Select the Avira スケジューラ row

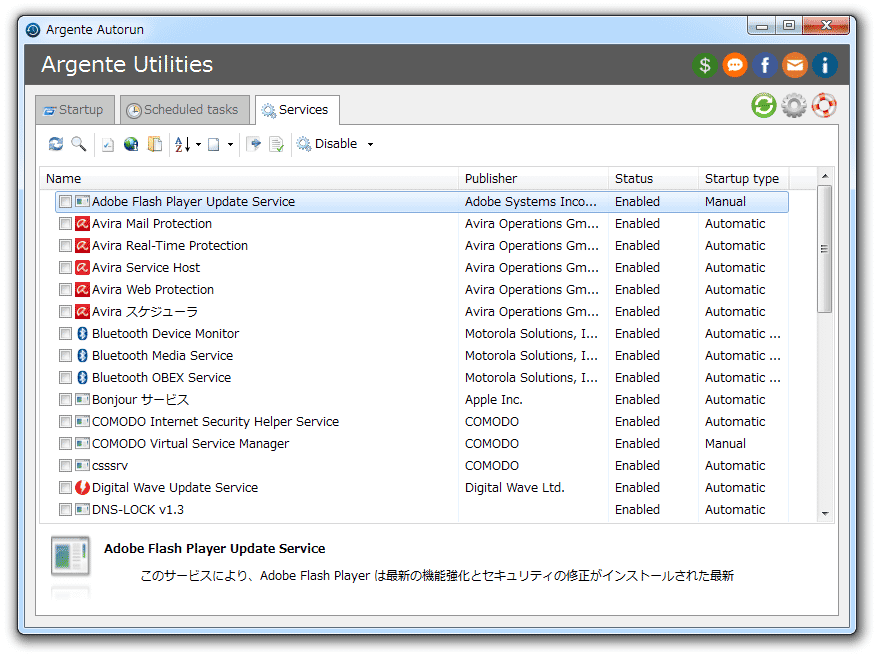point(422,312)
